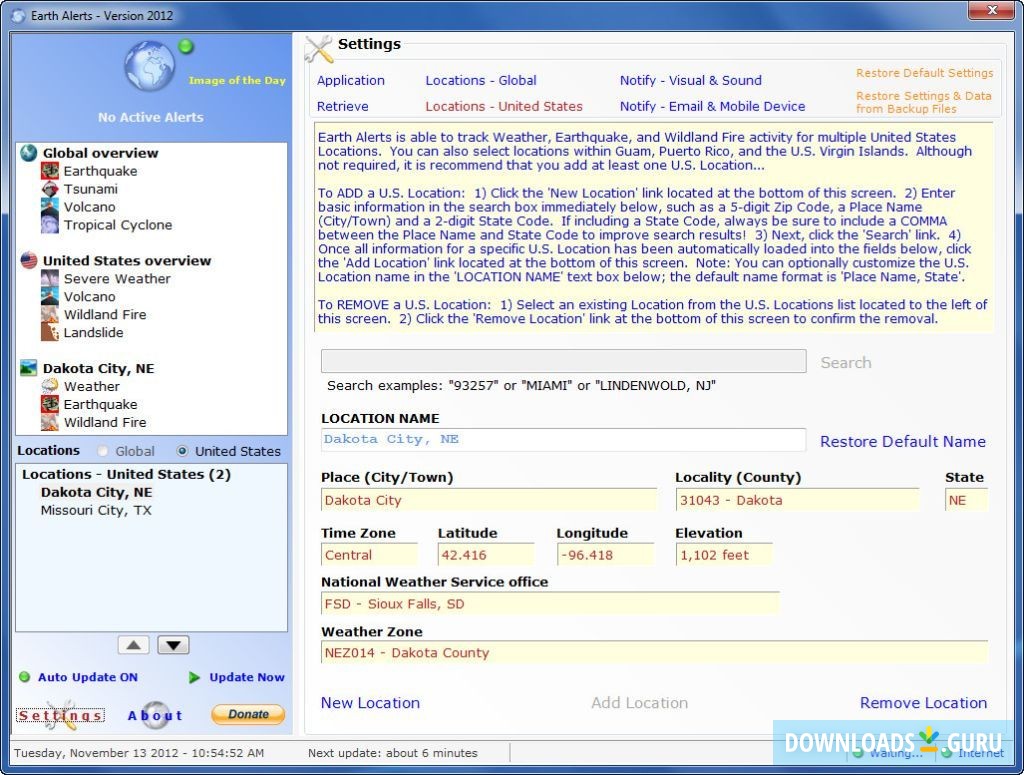Click the Longitude field

[x=605, y=555]
